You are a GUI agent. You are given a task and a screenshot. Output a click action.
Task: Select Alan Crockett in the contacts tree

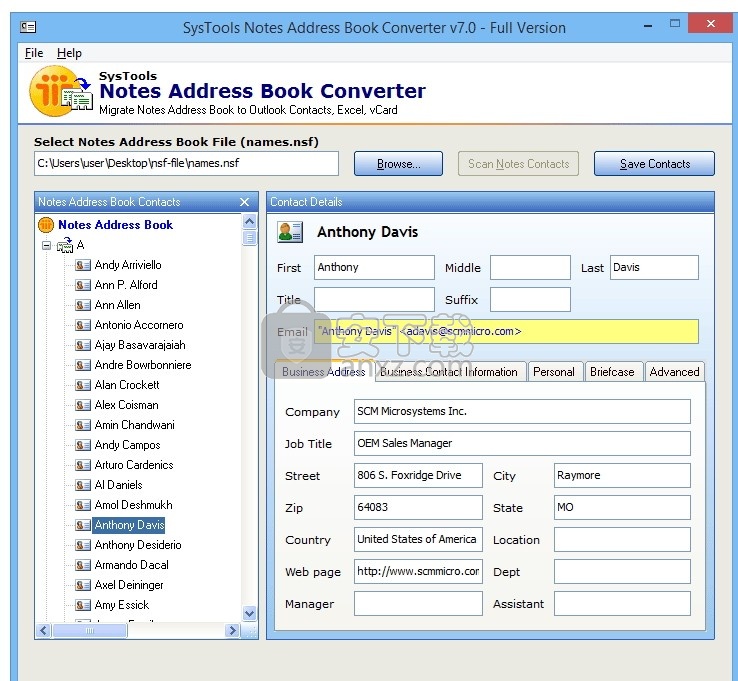(x=127, y=385)
